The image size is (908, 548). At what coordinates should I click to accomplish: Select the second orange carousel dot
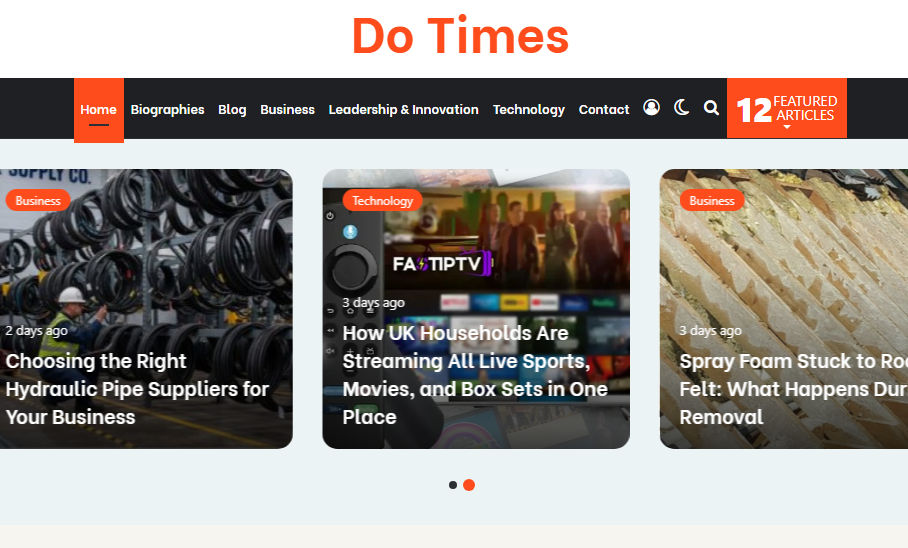coord(469,485)
